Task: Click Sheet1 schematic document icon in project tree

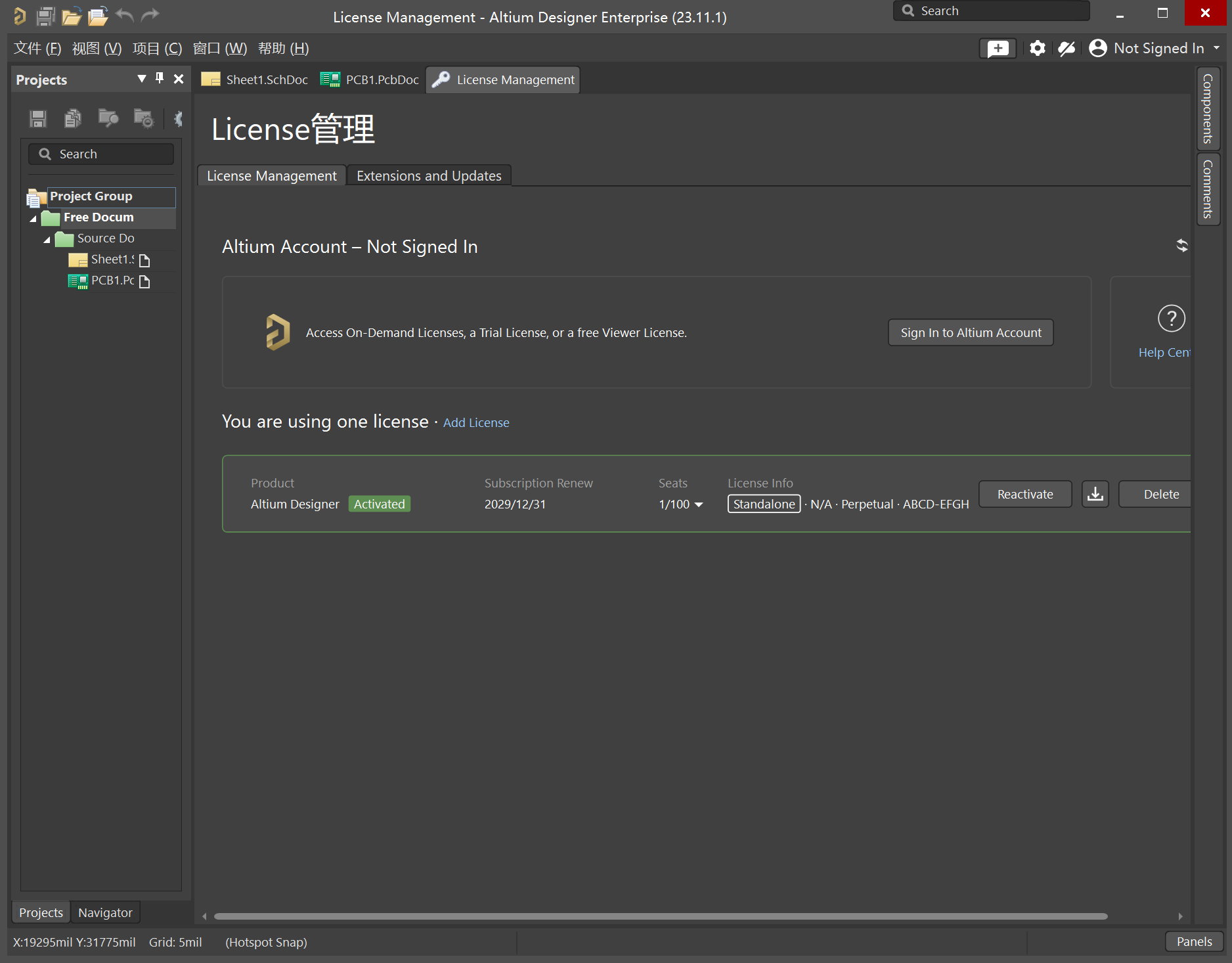Action: 77,260
